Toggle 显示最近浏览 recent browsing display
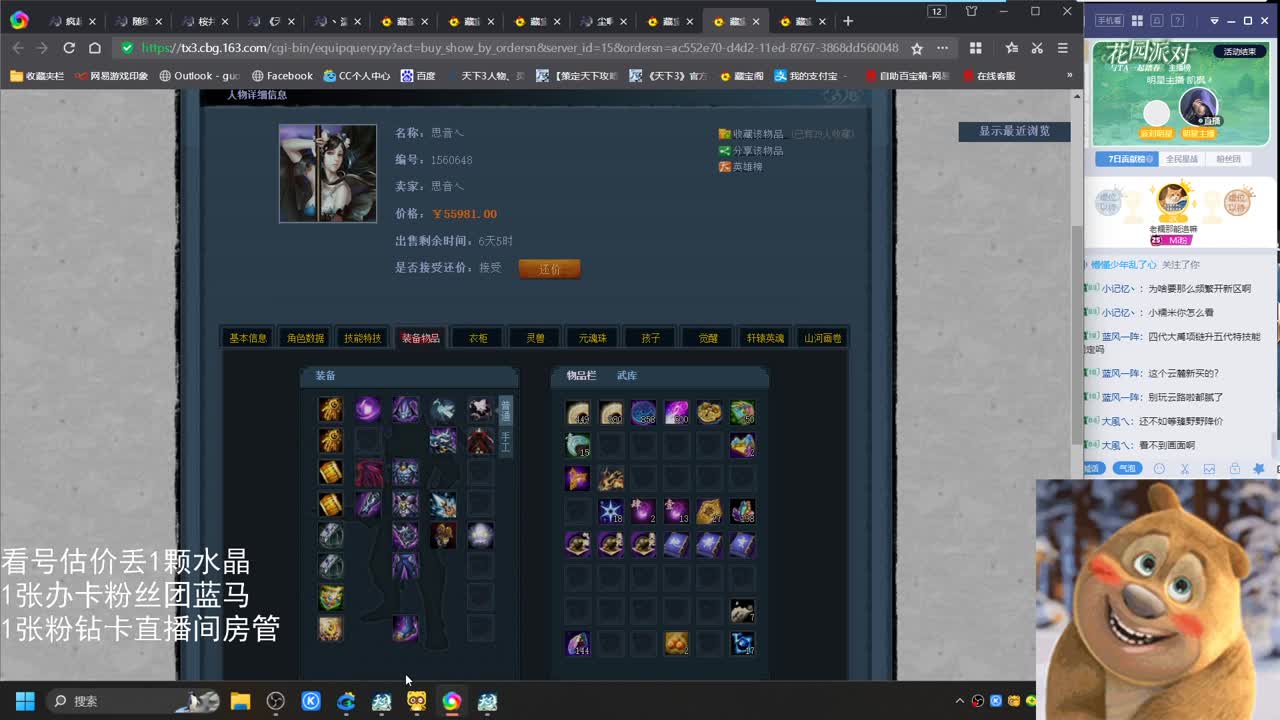Viewport: 1280px width, 720px height. click(x=1013, y=131)
